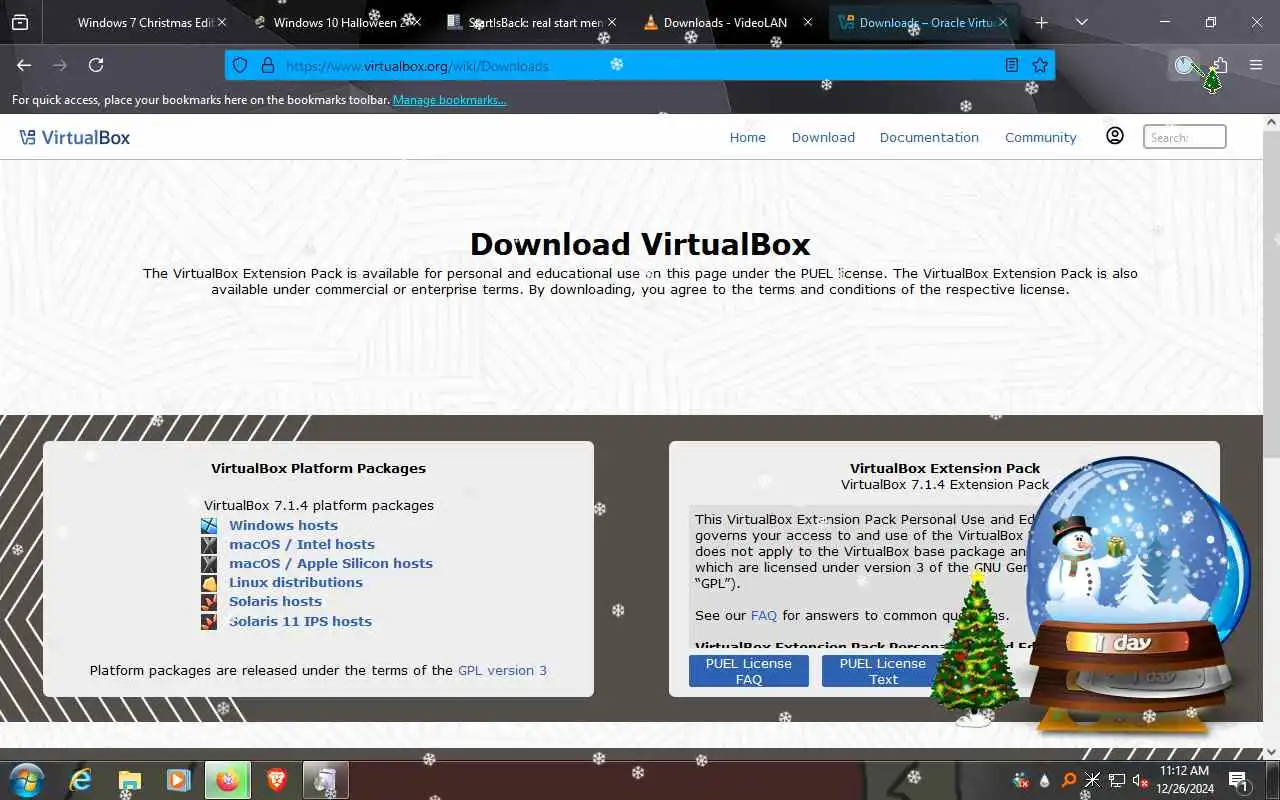The image size is (1280, 800).
Task: Click the volume speaker tray icon
Action: click(1140, 780)
